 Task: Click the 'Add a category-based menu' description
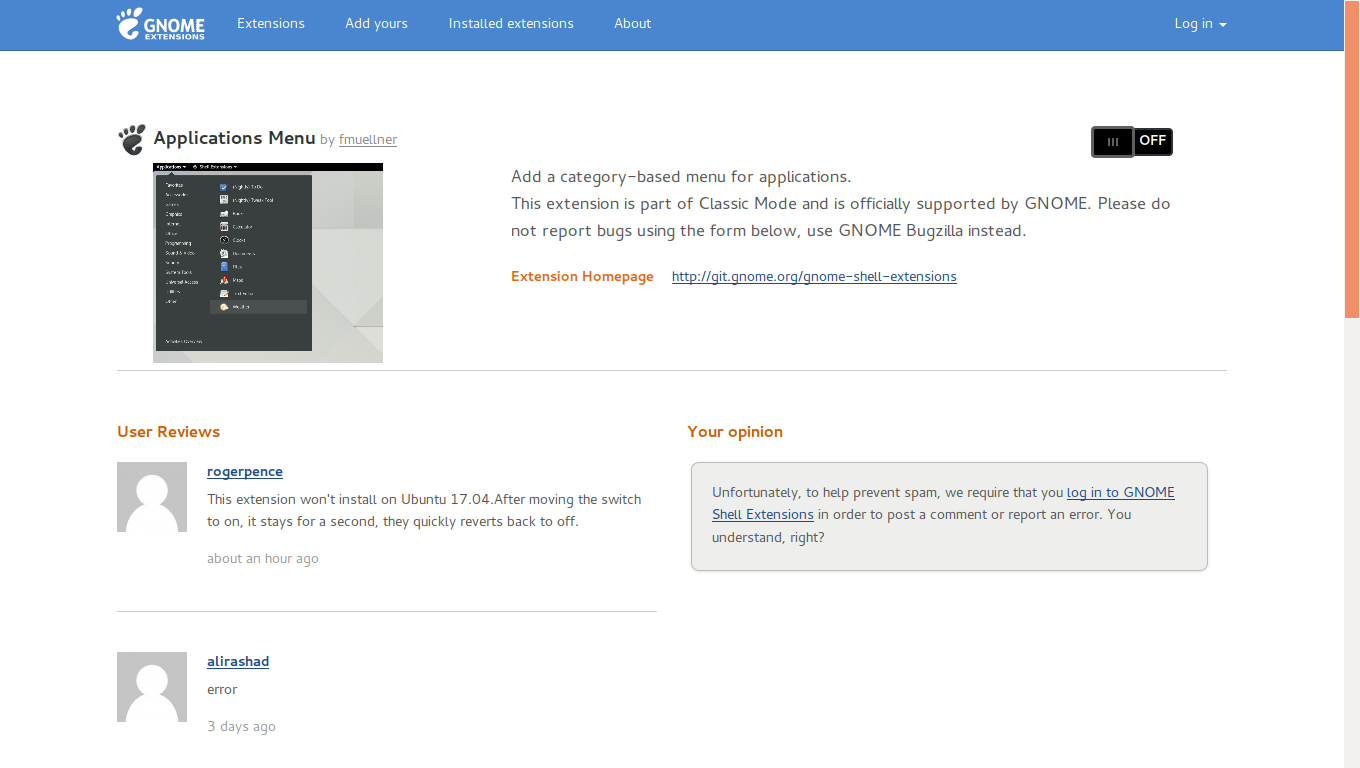(681, 177)
